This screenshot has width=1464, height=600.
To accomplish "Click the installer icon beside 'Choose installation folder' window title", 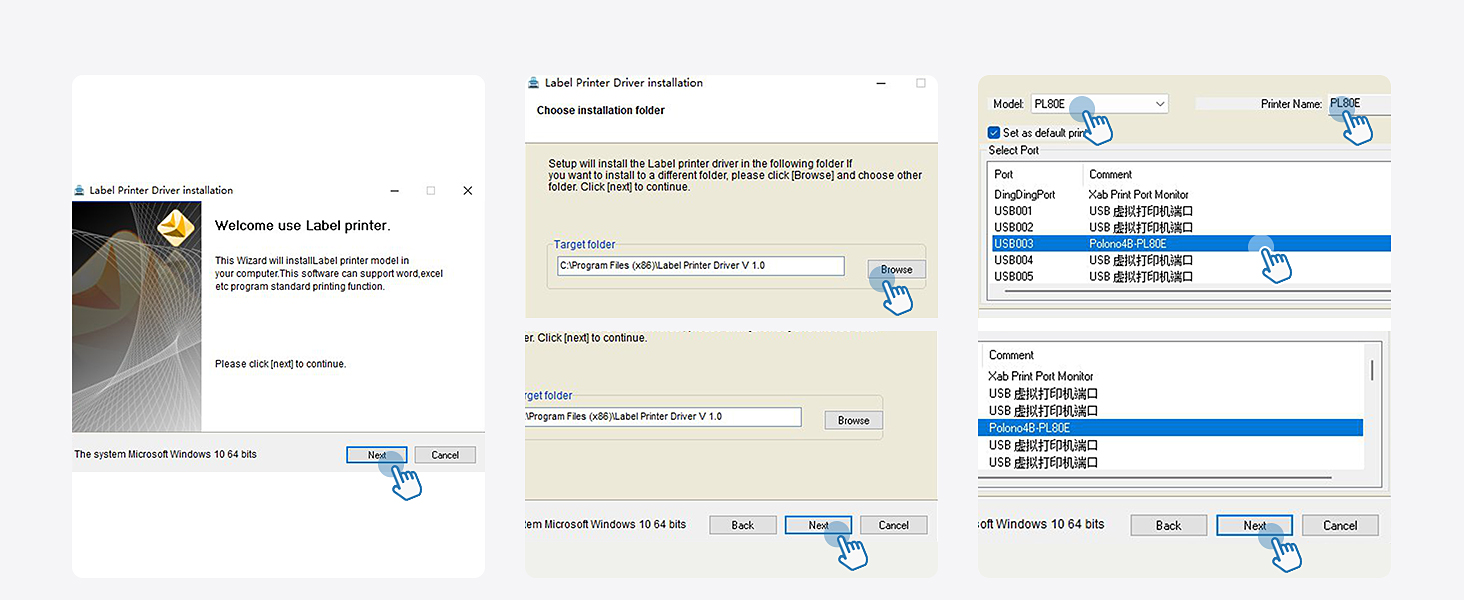I will tap(535, 83).
